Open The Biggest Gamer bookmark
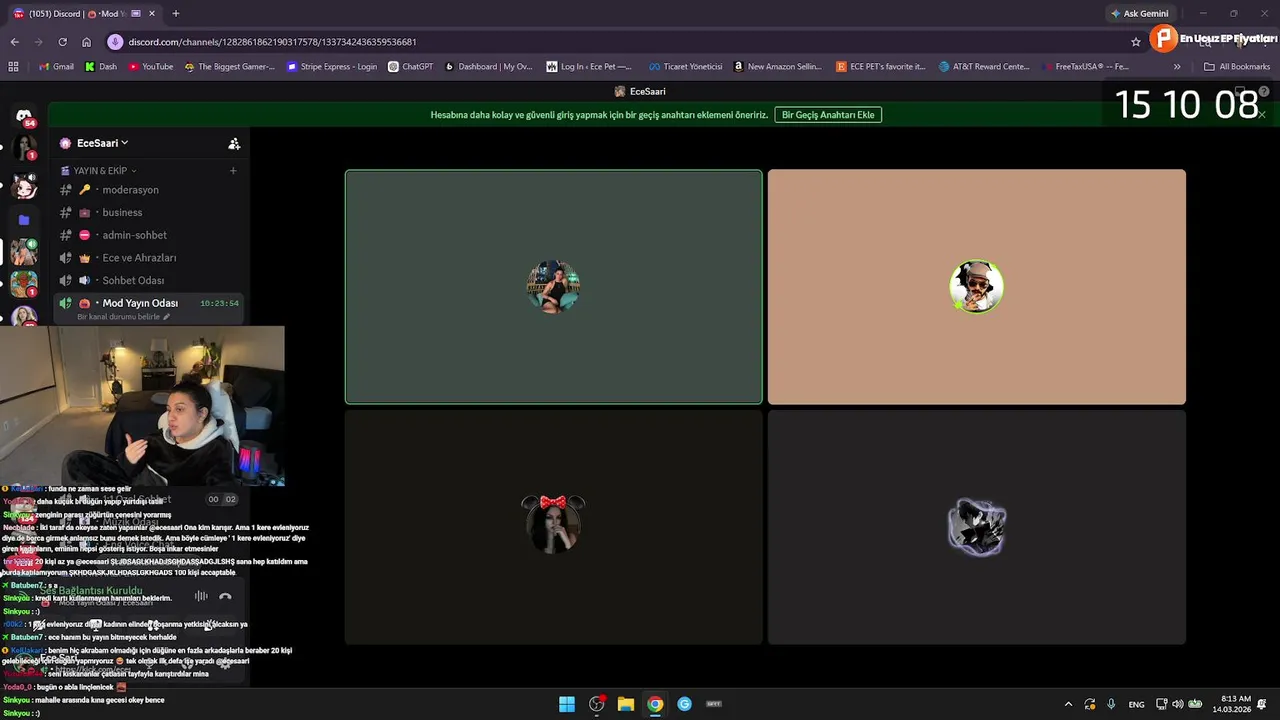Screen dimensions: 1280x720 coord(229,67)
